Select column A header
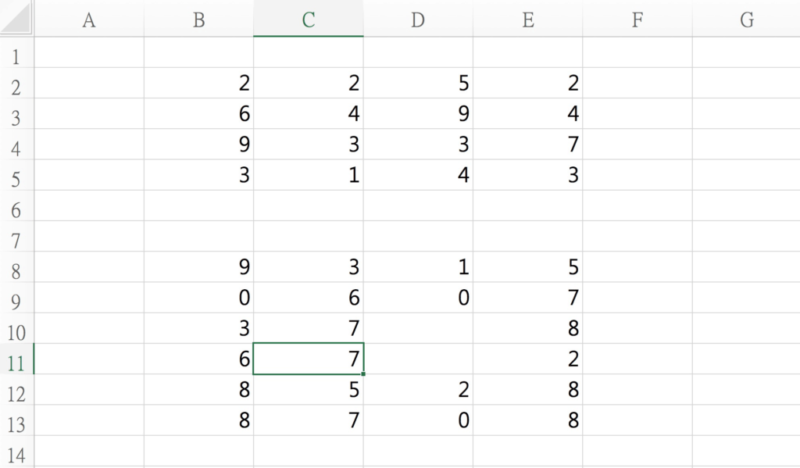The height and width of the screenshot is (468, 800). [x=89, y=19]
